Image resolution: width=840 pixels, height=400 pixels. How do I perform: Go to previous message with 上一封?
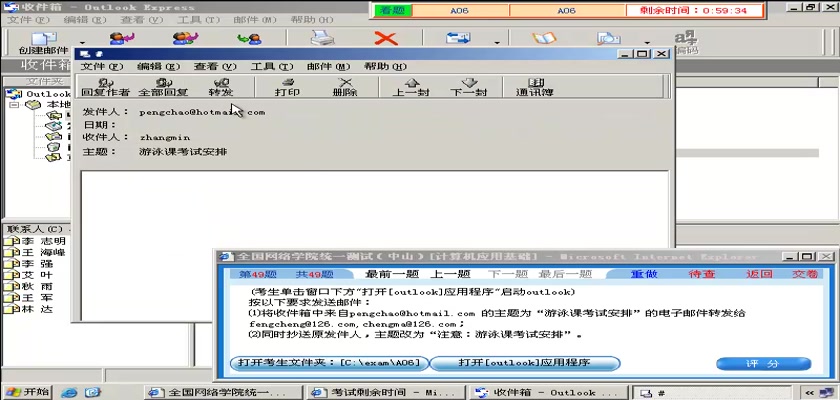411,87
